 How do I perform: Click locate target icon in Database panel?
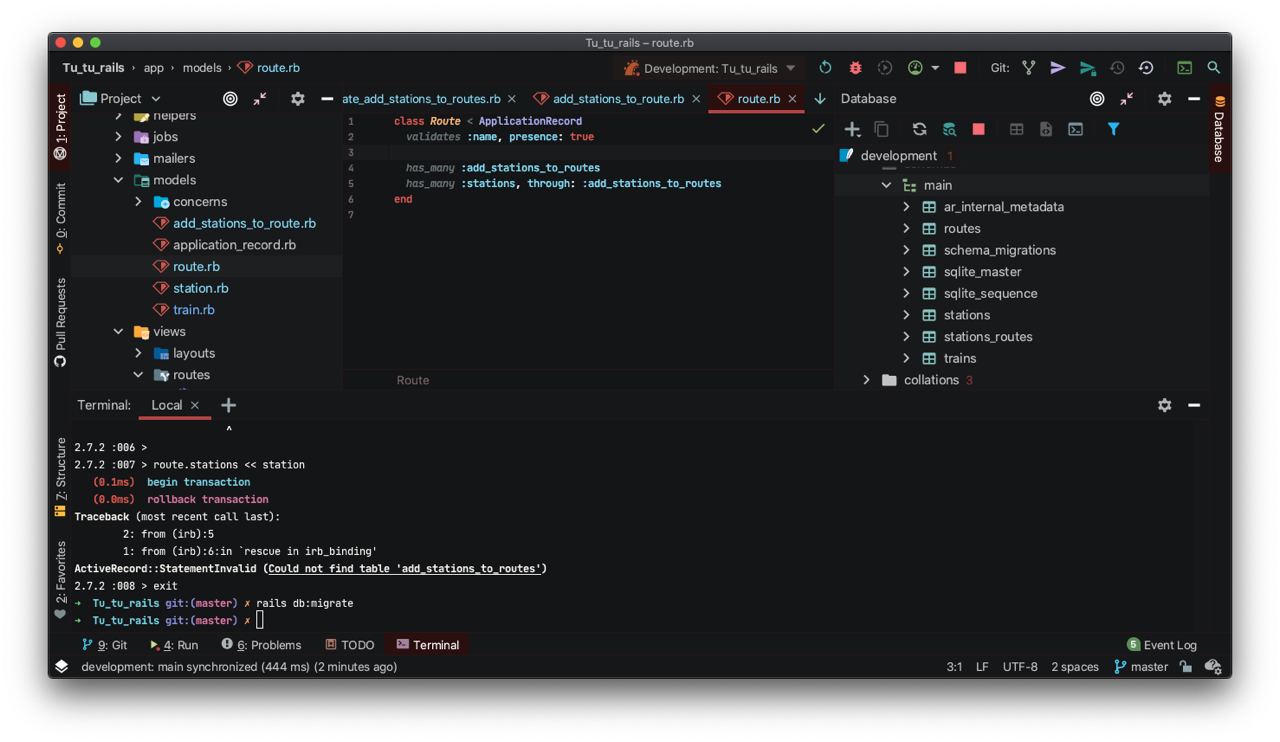tap(1097, 99)
